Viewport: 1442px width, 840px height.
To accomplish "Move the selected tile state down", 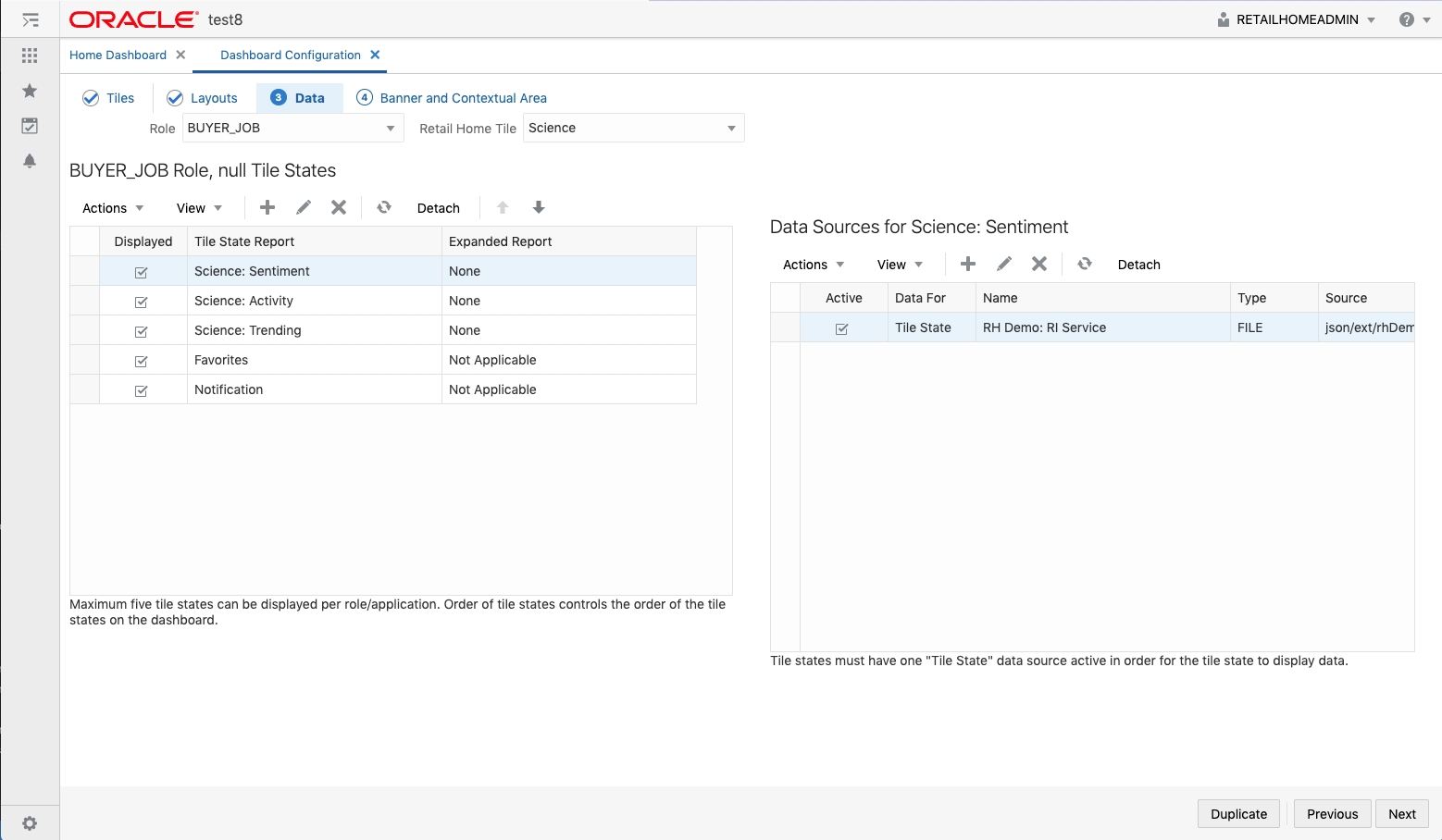I will [x=538, y=207].
